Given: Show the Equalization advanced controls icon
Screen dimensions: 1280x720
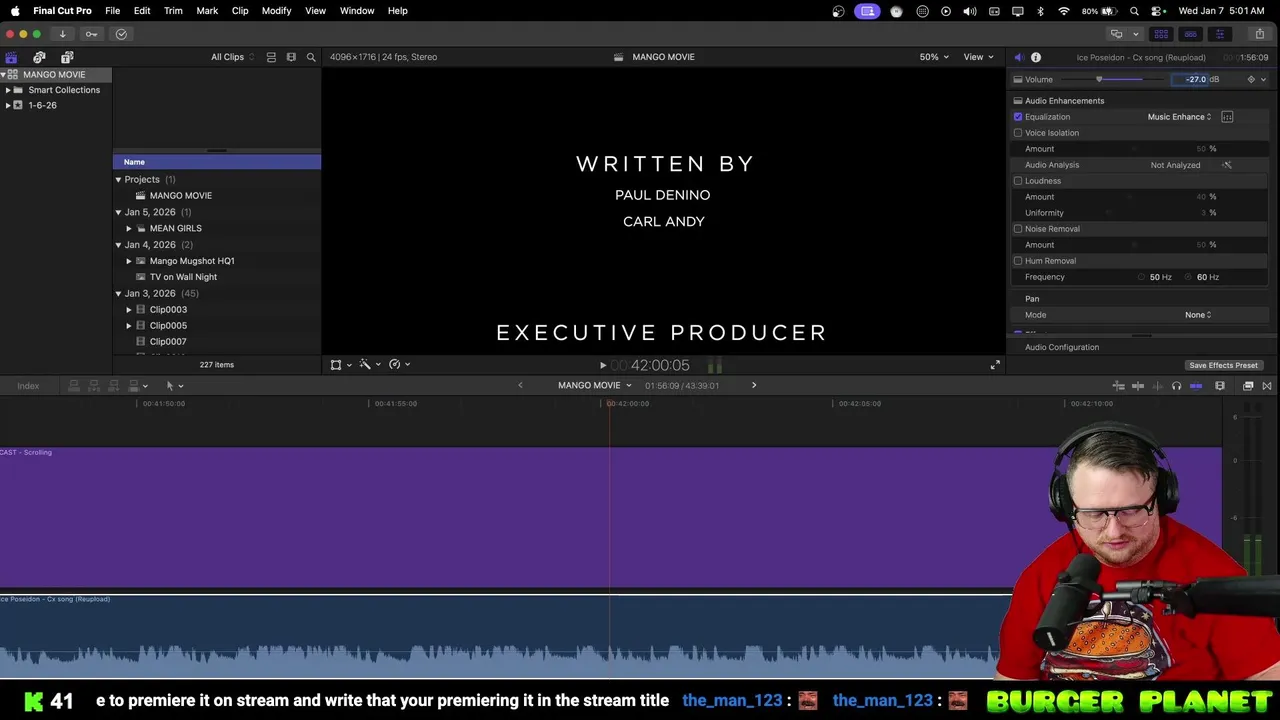Looking at the screenshot, I should [1227, 117].
